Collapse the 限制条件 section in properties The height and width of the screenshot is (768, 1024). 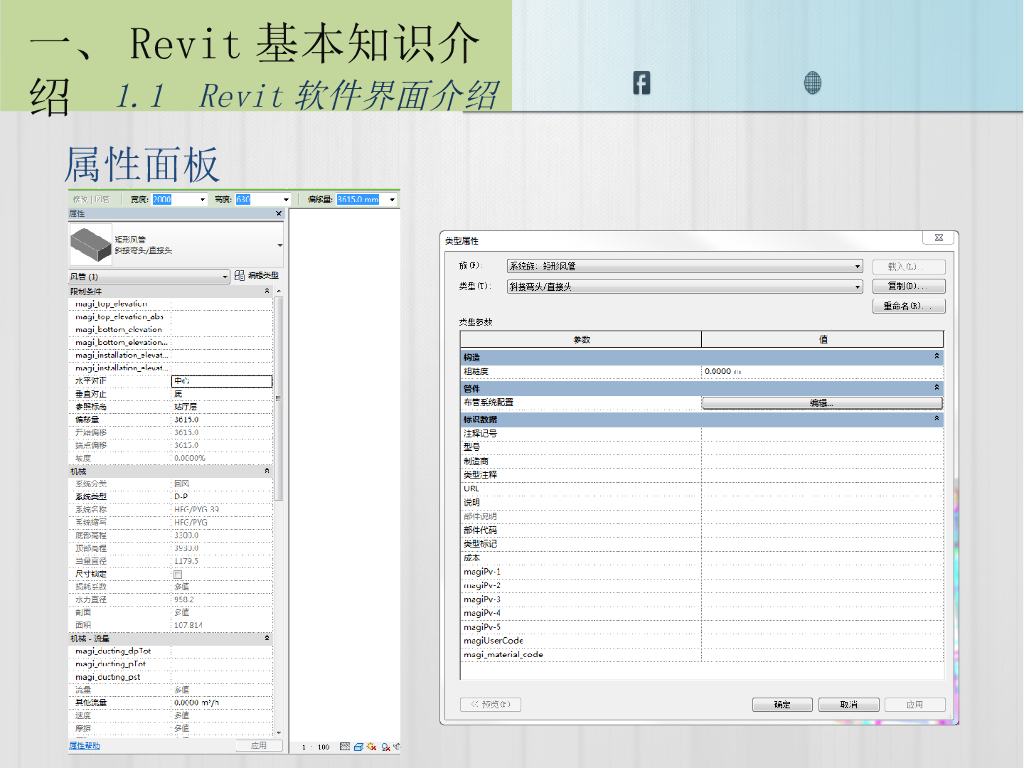click(267, 291)
